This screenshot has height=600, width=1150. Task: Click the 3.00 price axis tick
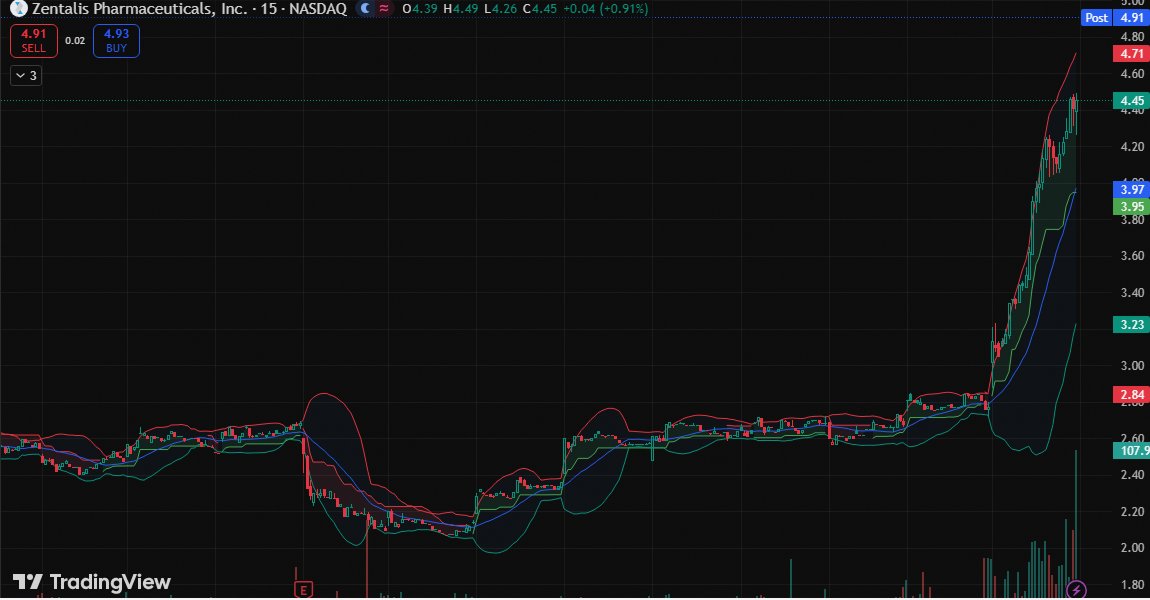(x=1132, y=365)
